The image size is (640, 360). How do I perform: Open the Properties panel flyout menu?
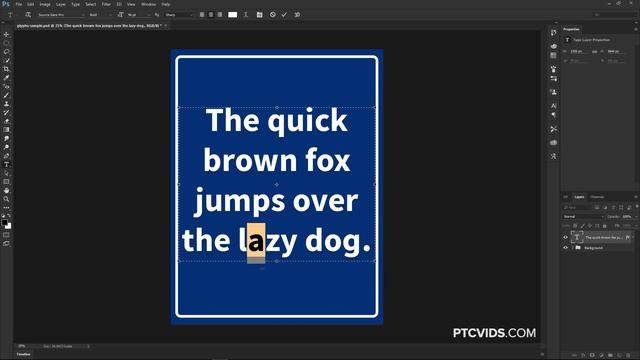pyautogui.click(x=636, y=29)
